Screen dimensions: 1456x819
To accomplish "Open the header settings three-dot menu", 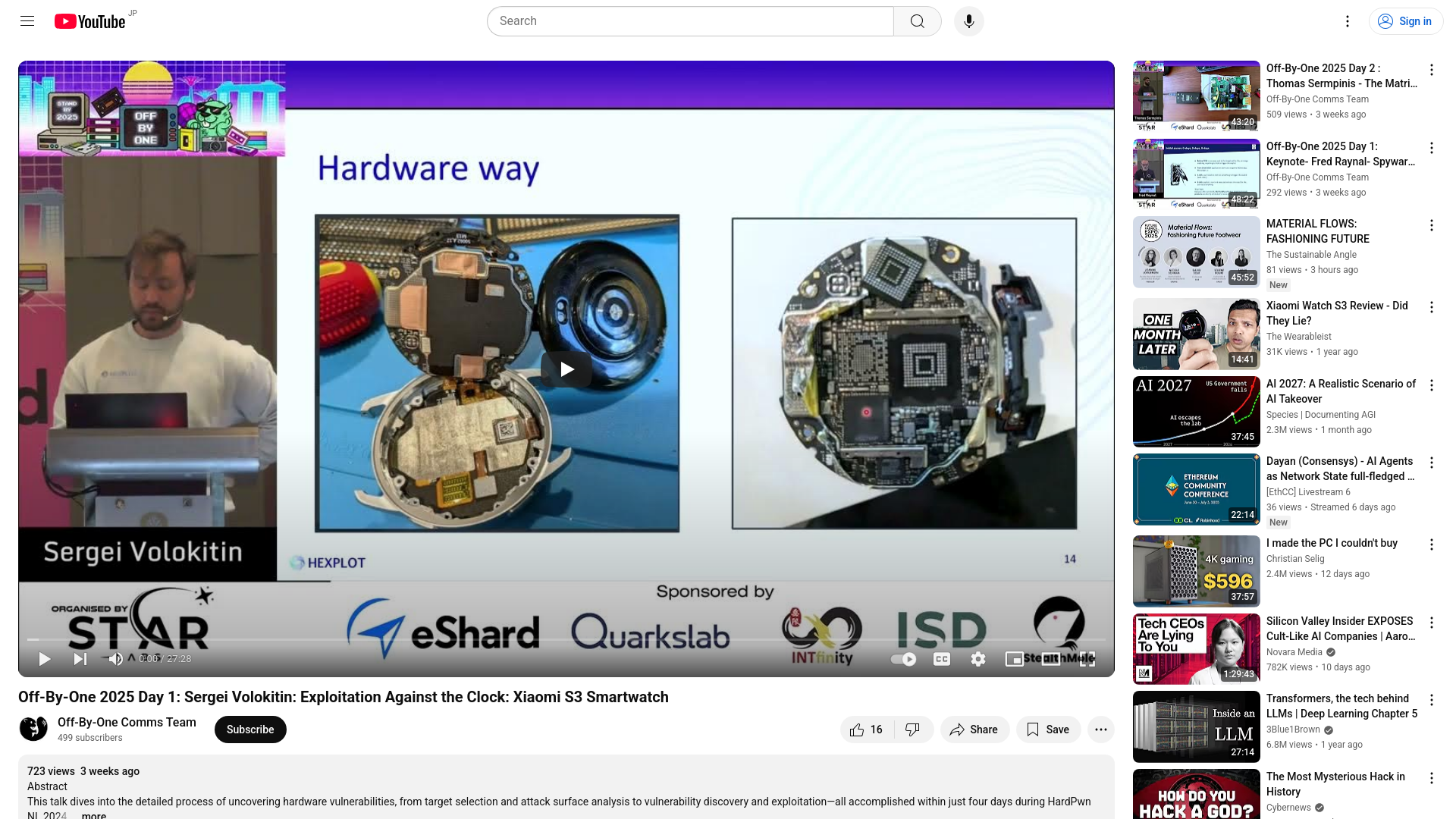I will pyautogui.click(x=1348, y=21).
